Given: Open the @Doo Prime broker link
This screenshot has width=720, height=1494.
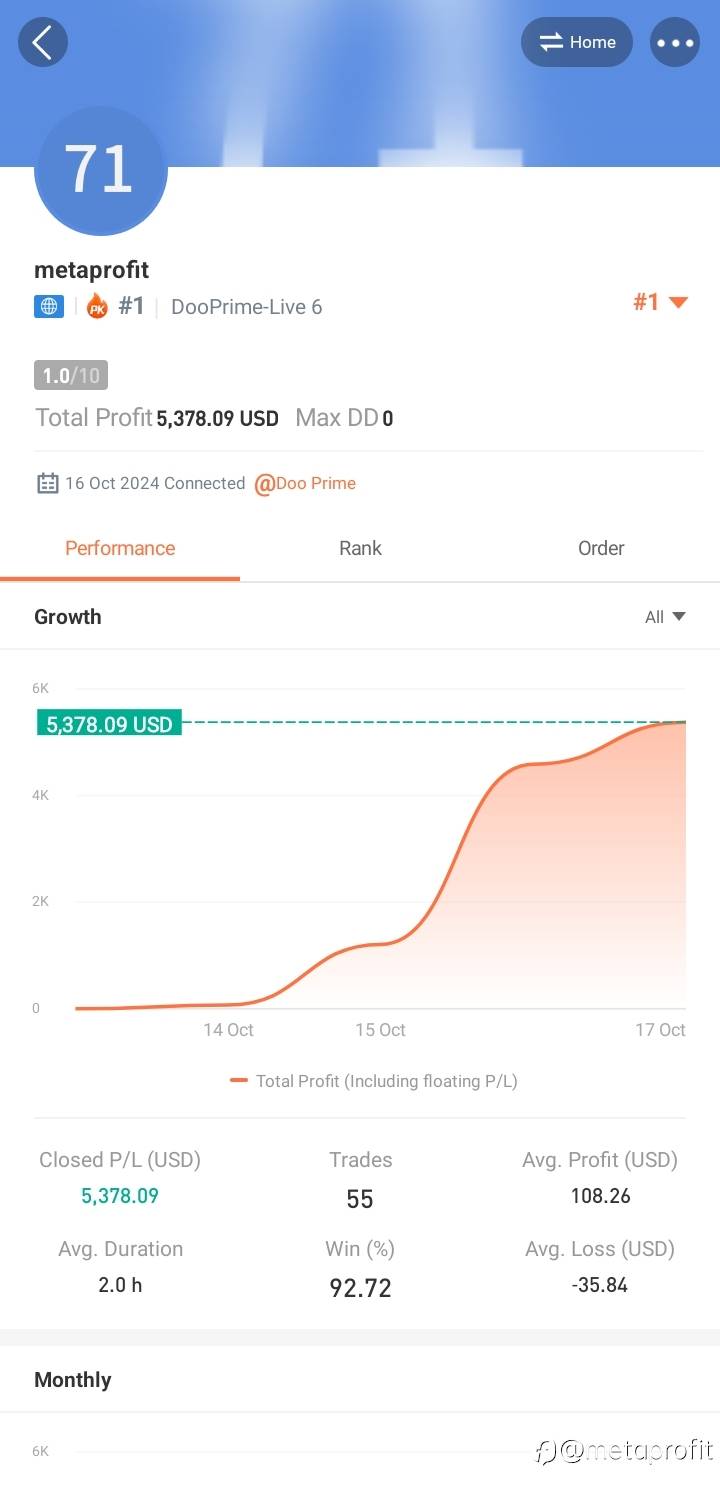Looking at the screenshot, I should click(305, 484).
